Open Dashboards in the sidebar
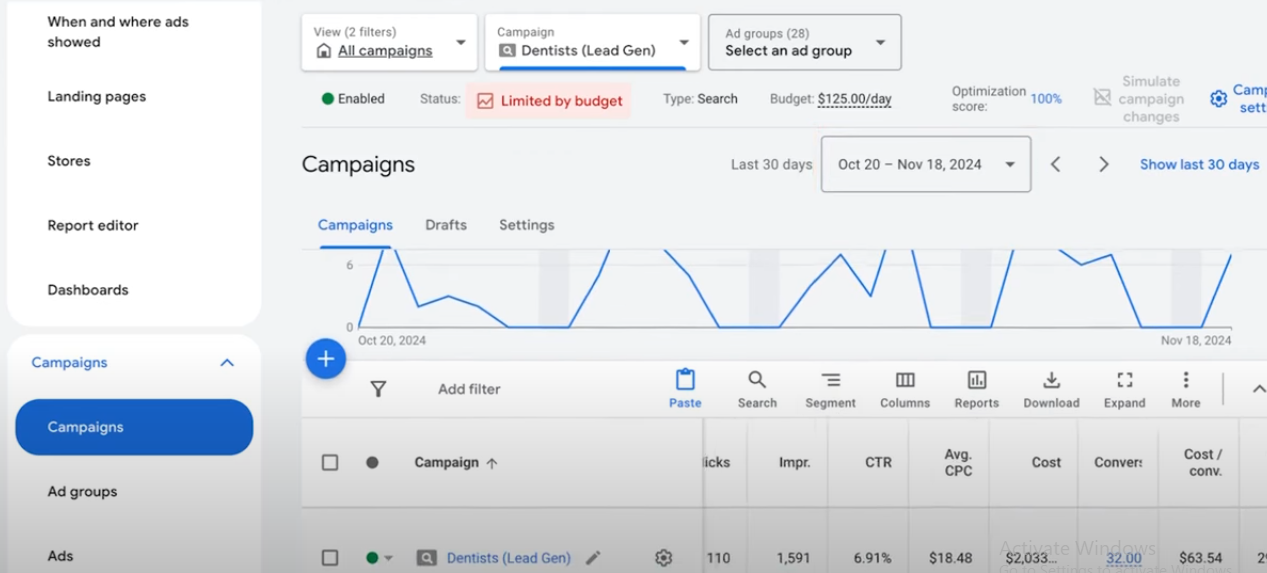This screenshot has width=1267, height=573. click(x=88, y=290)
